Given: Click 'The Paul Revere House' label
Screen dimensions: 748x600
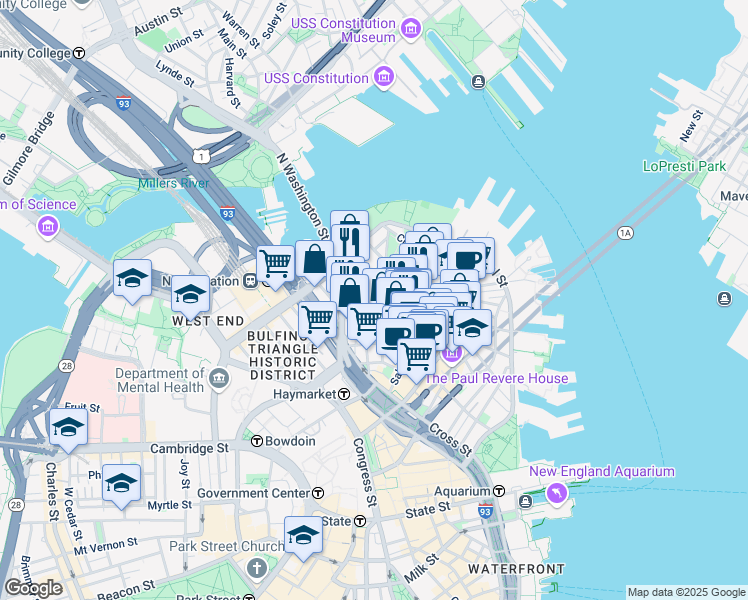Looking at the screenshot, I should [496, 378].
